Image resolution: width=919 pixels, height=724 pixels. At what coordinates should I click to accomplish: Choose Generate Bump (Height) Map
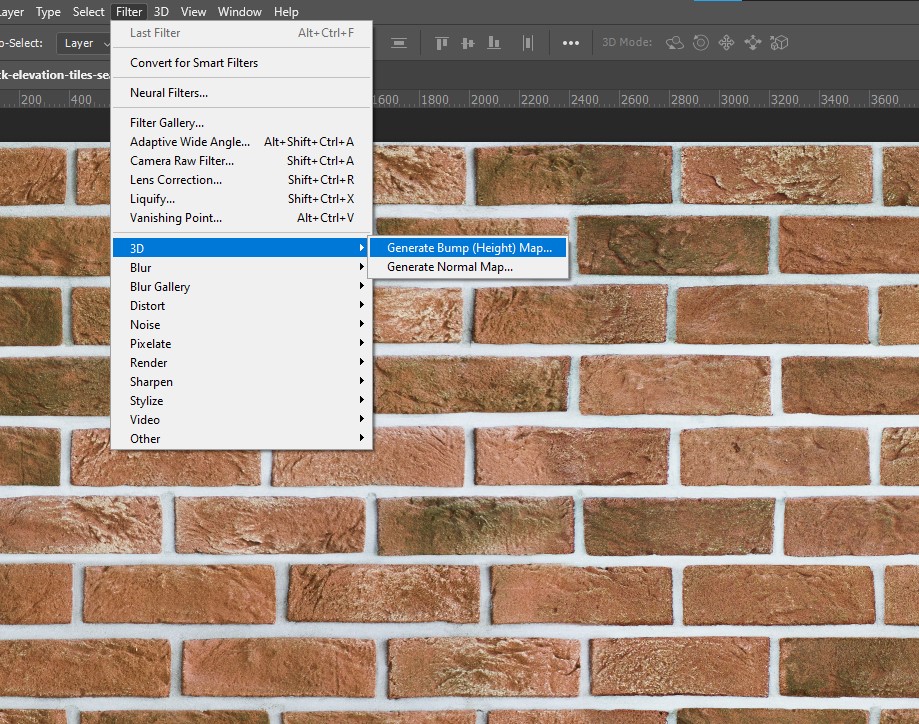[468, 248]
